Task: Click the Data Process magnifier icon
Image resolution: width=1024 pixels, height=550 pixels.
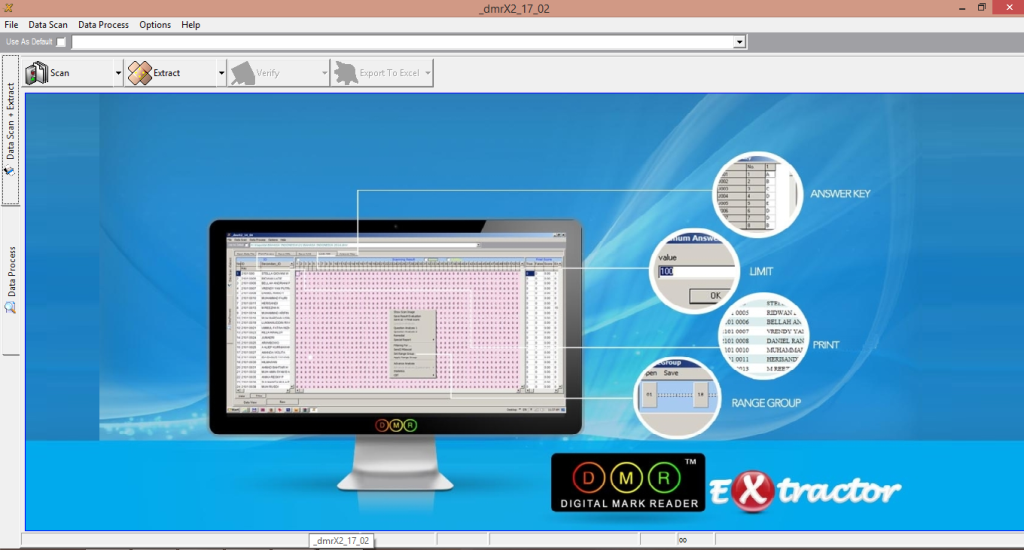Action: coord(10,307)
